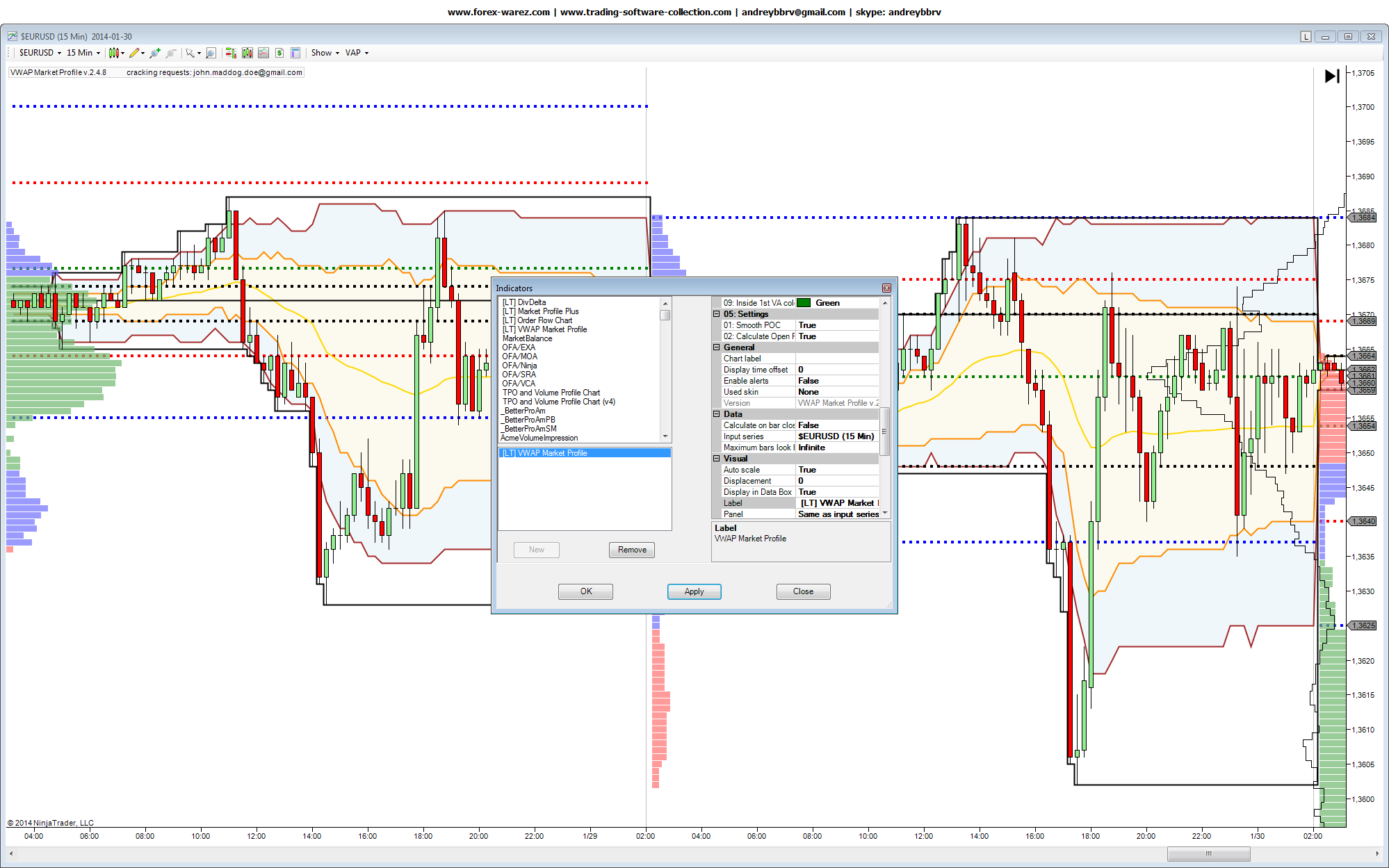
Task: Open the Indicators toolbar icon
Action: [263, 53]
